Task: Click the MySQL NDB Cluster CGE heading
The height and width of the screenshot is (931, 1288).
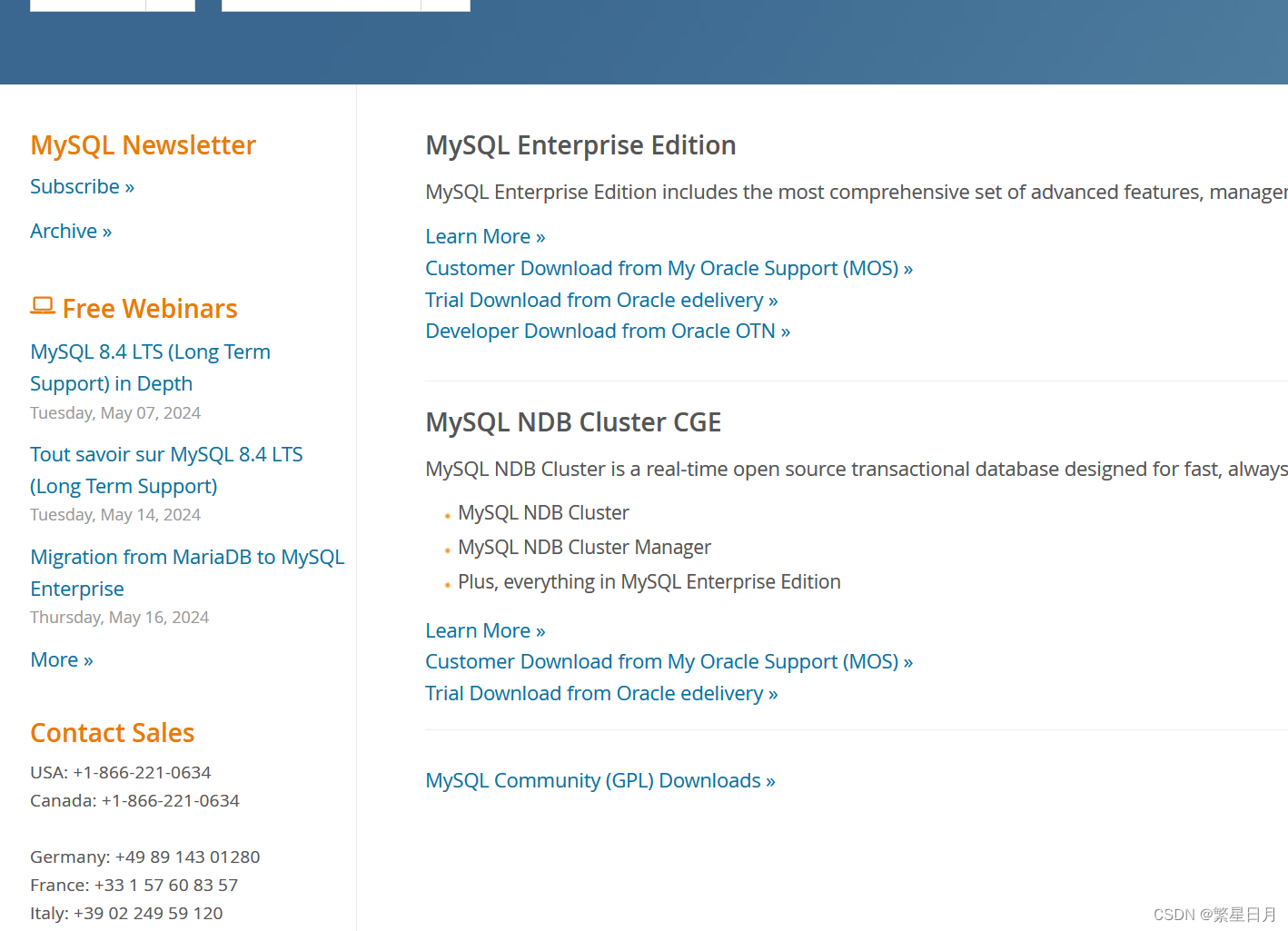Action: point(573,422)
